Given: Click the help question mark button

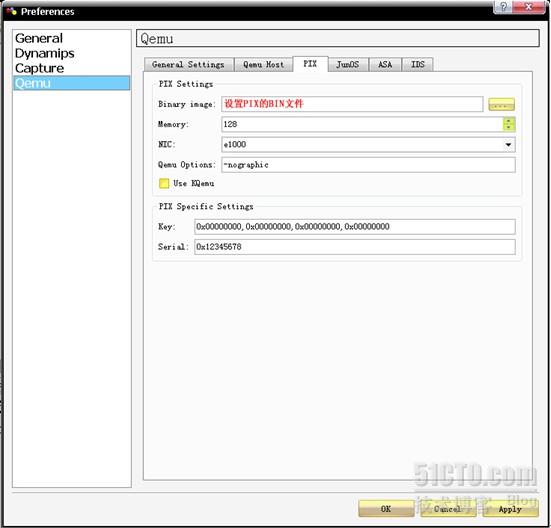Looking at the screenshot, I should pyautogui.click(x=503, y=7).
